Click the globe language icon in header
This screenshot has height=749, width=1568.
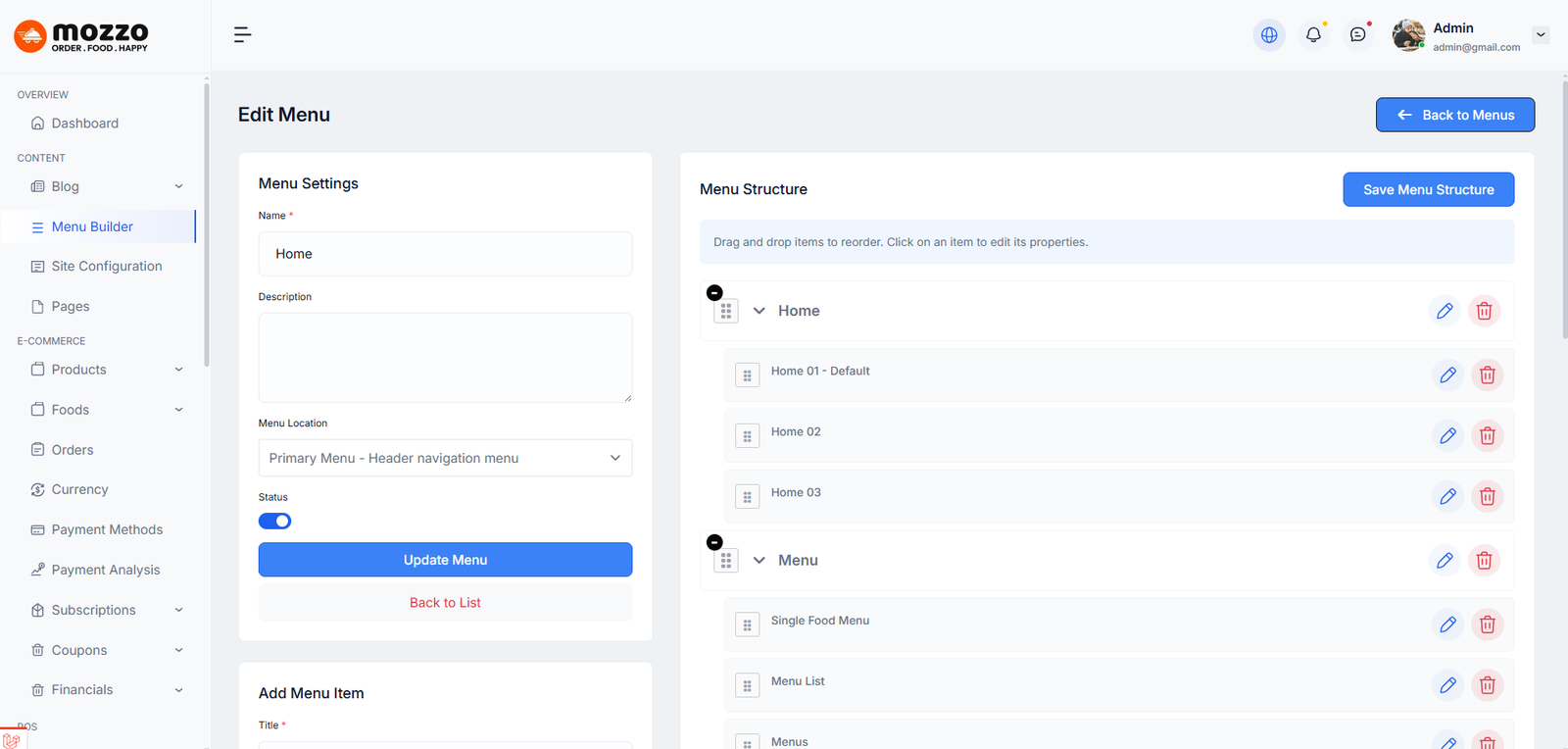(1269, 35)
